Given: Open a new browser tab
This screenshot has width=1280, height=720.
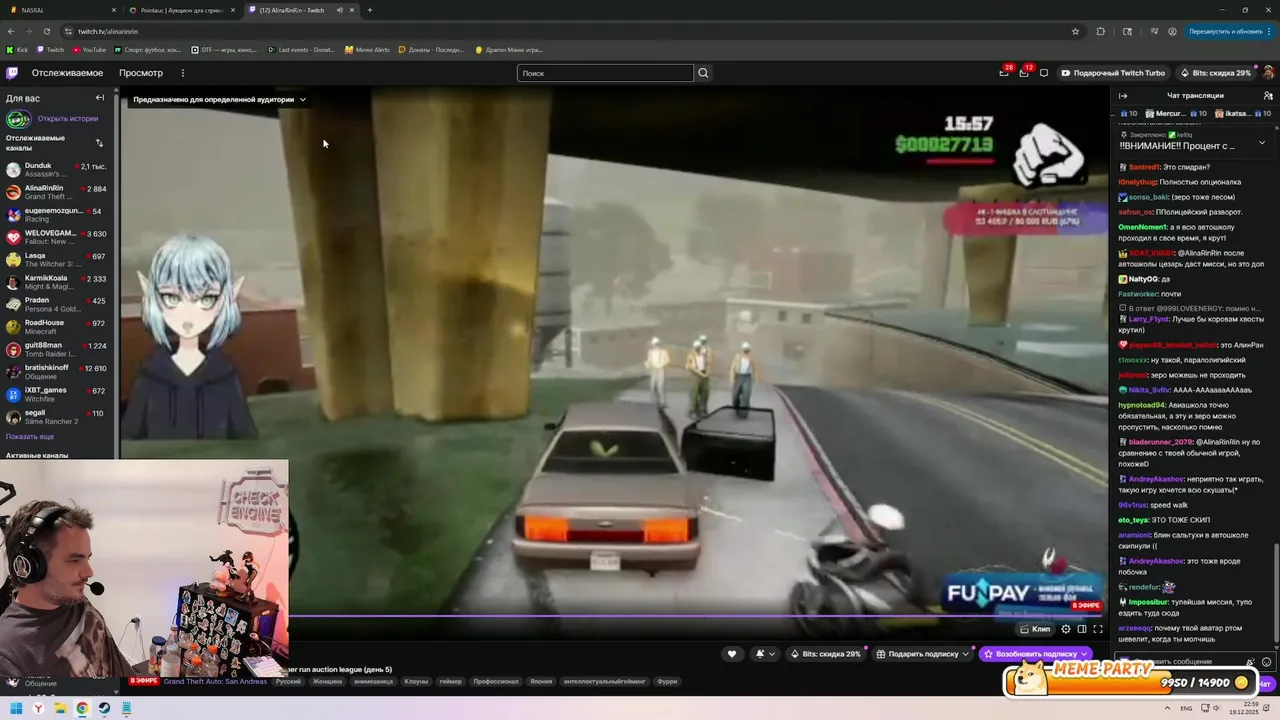Looking at the screenshot, I should coord(370,10).
